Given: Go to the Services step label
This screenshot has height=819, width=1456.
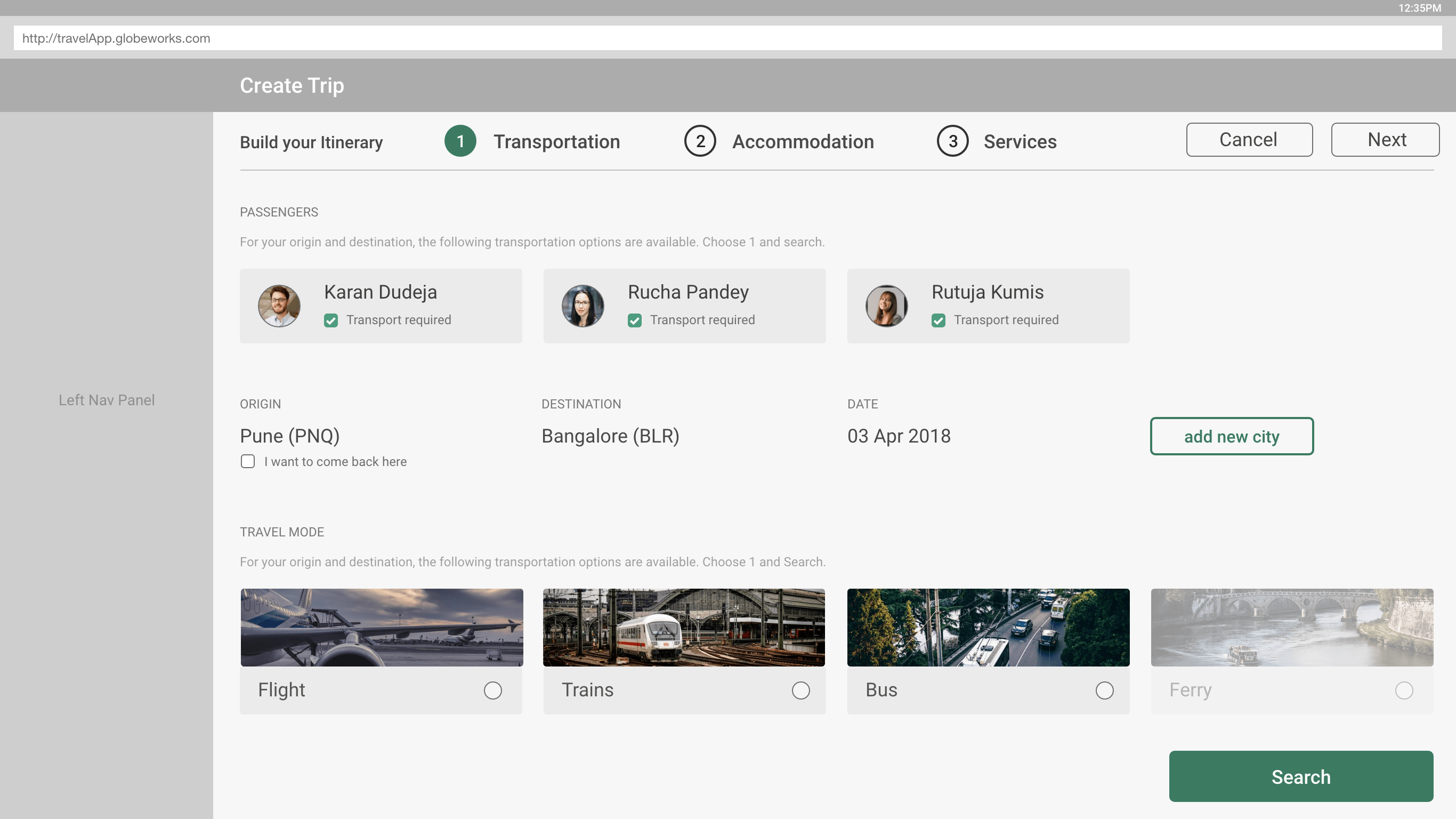Looking at the screenshot, I should click(x=1020, y=141).
